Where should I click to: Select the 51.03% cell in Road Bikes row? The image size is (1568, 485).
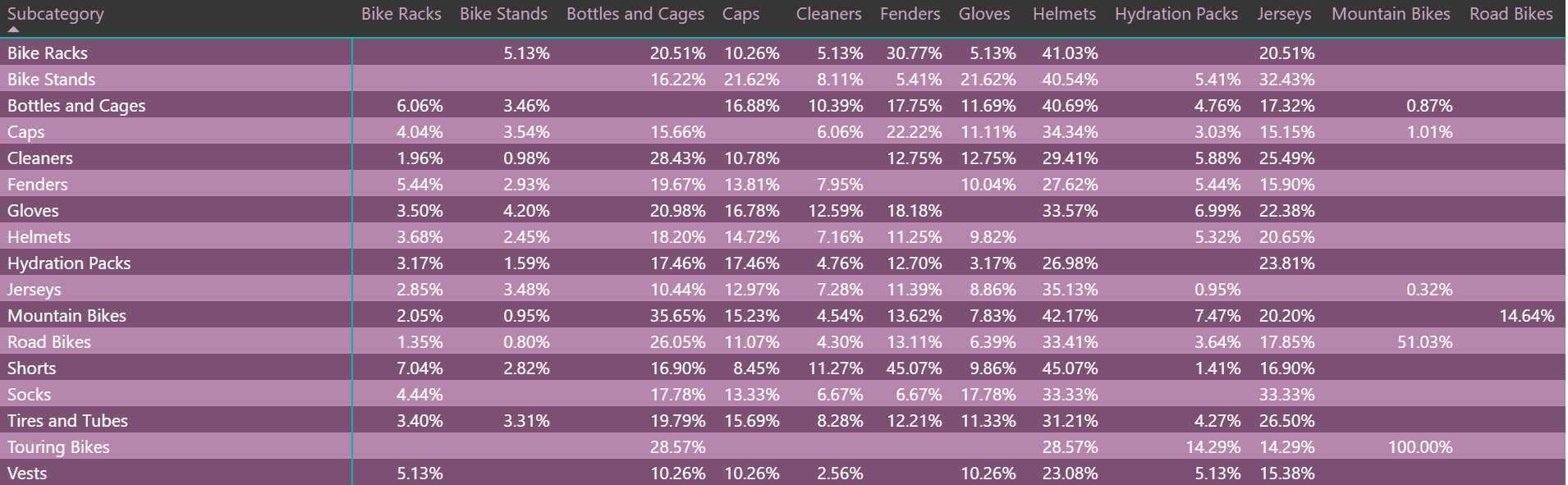click(x=1424, y=342)
